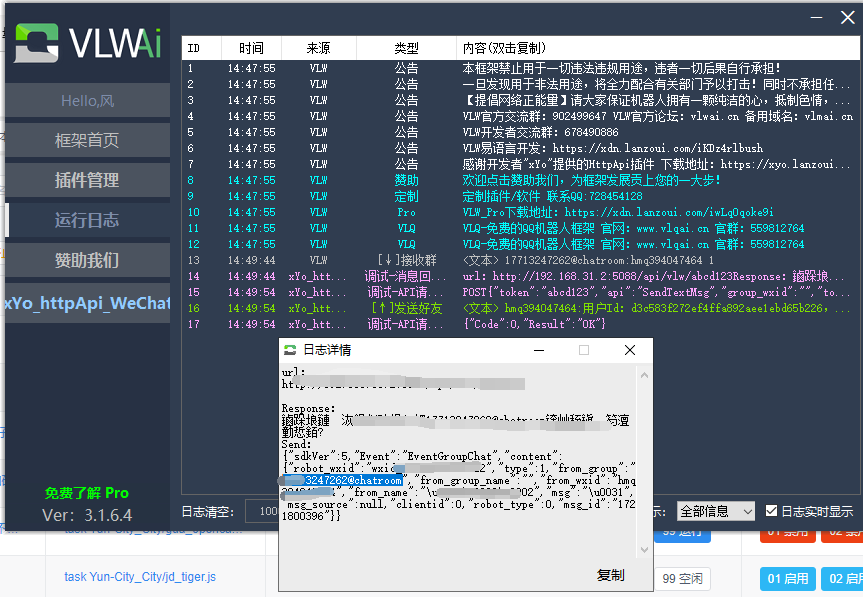The height and width of the screenshot is (597, 863).
Task: Minimize the 日志详情 dialog
Action: tap(539, 350)
